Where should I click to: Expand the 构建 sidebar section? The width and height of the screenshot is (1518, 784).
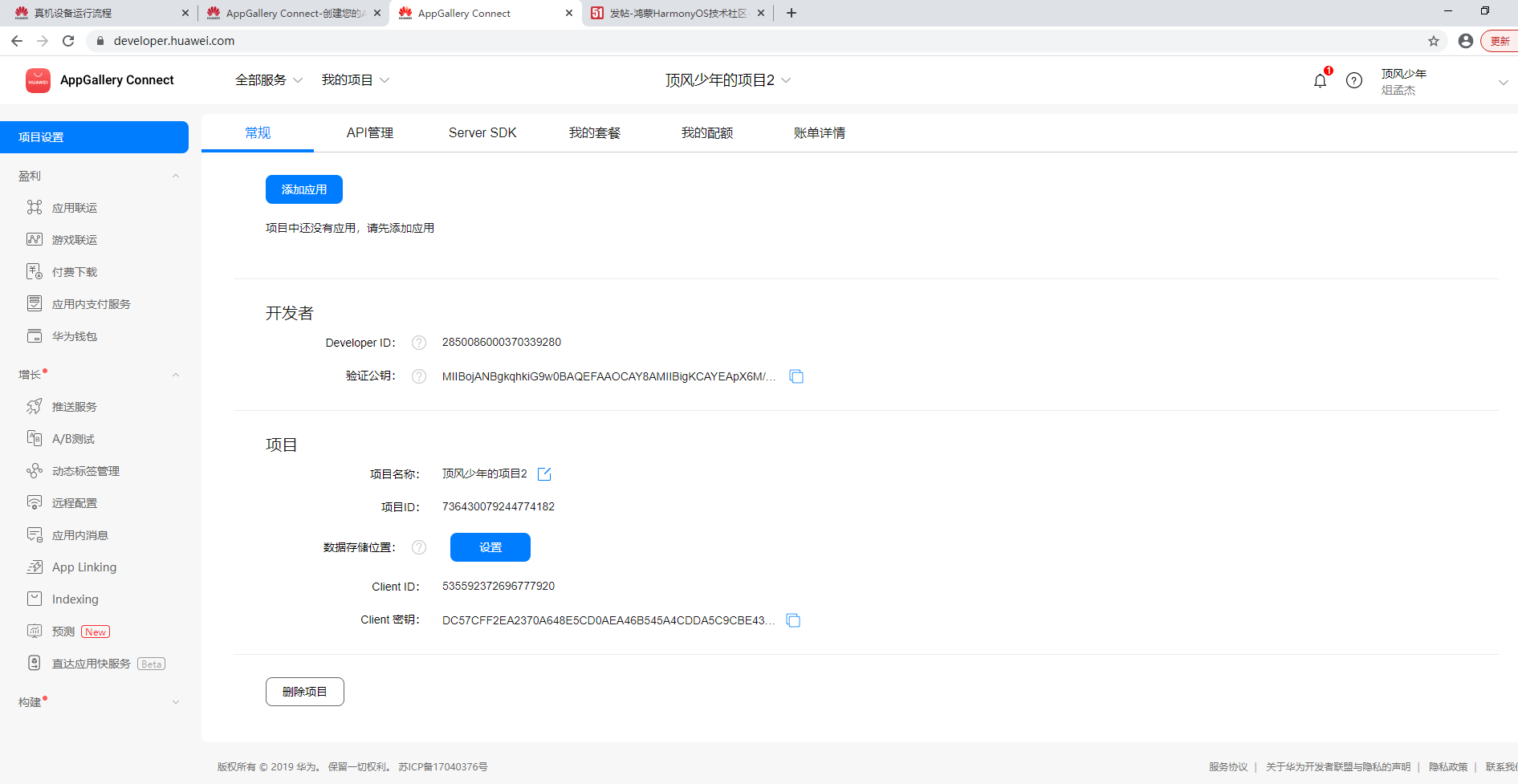pyautogui.click(x=176, y=702)
